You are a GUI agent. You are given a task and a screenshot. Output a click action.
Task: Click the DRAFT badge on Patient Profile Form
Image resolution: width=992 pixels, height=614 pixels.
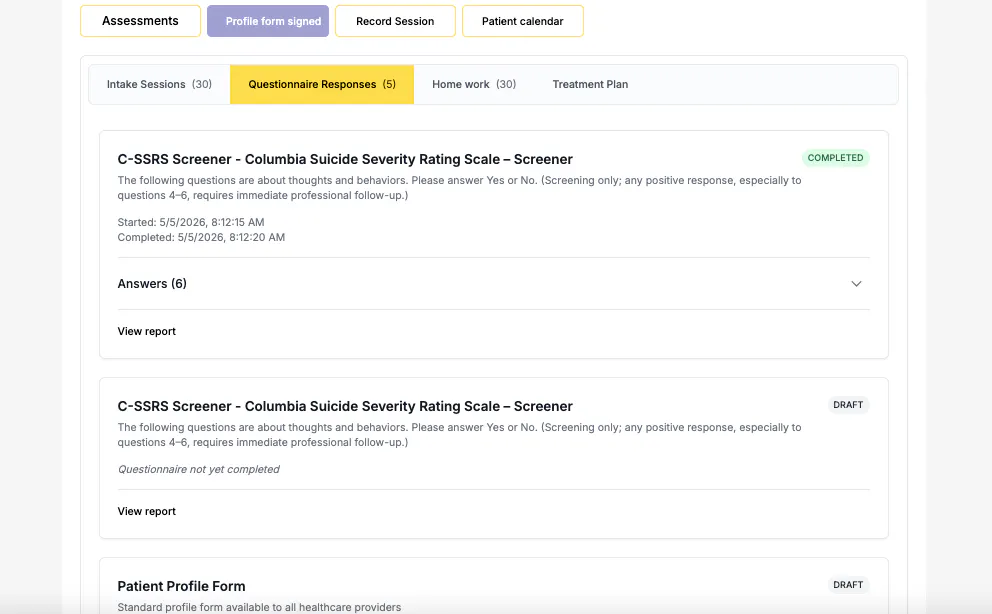pos(848,585)
